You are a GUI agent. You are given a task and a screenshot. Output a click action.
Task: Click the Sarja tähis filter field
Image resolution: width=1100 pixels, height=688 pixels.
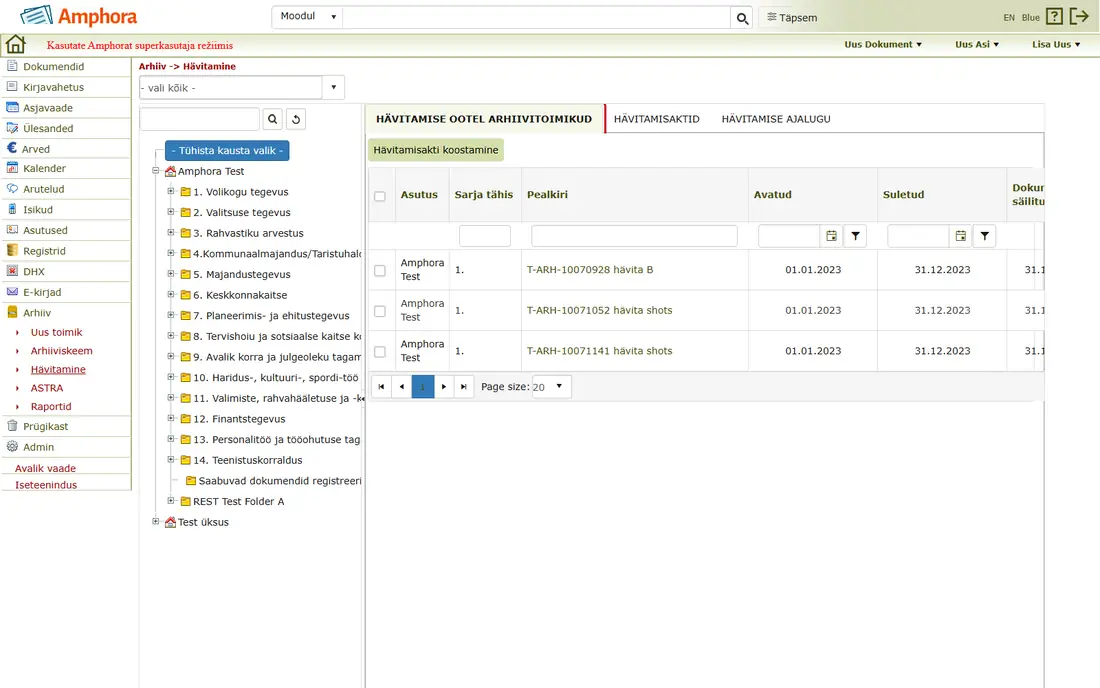pos(485,236)
